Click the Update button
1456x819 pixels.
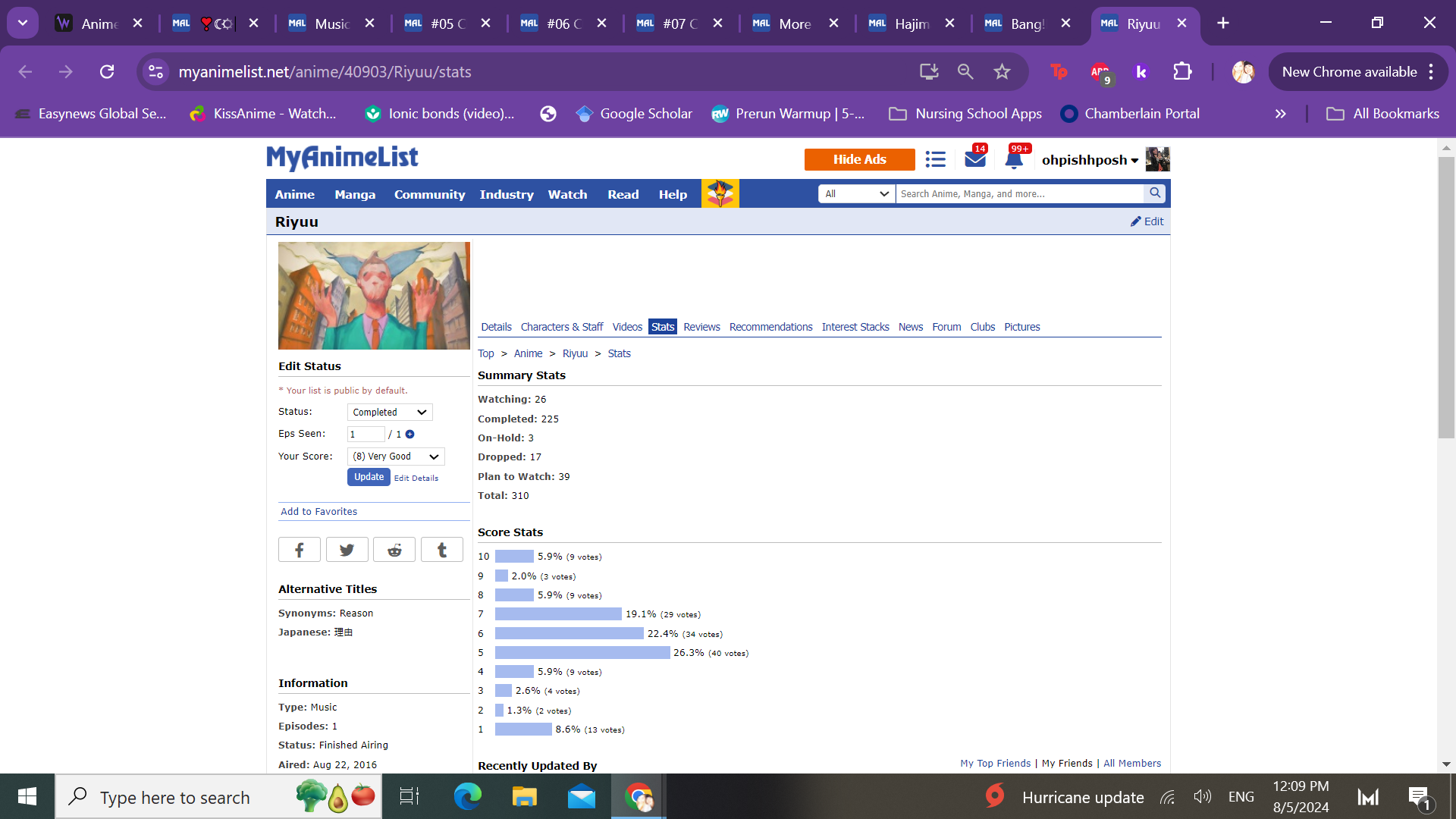click(x=369, y=477)
